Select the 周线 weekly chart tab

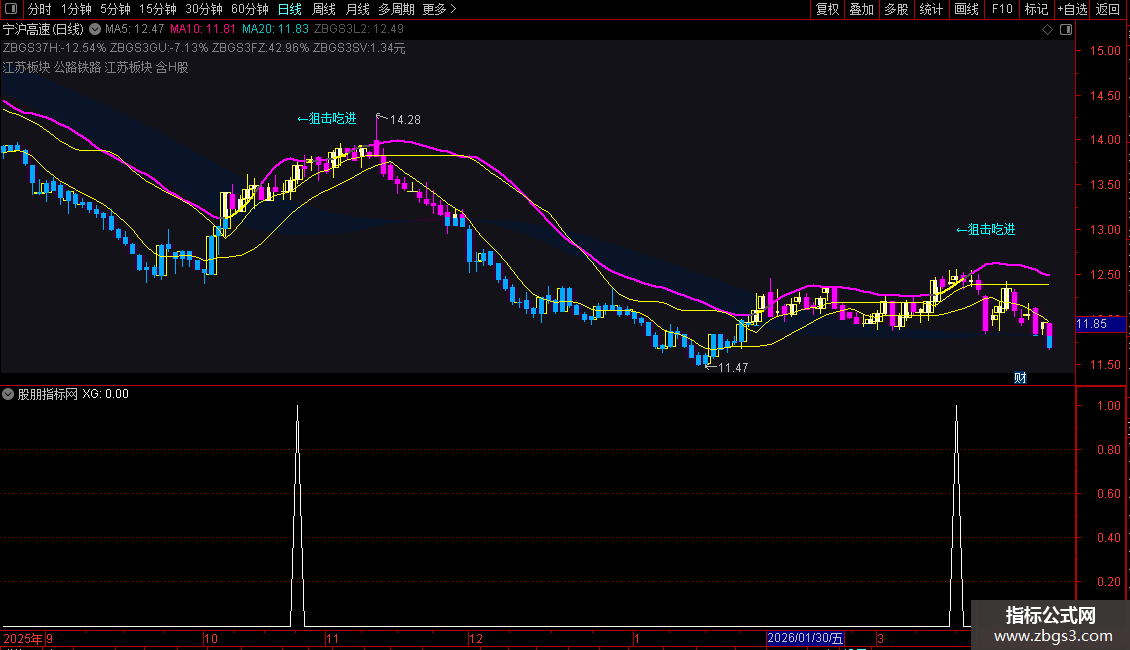[324, 9]
